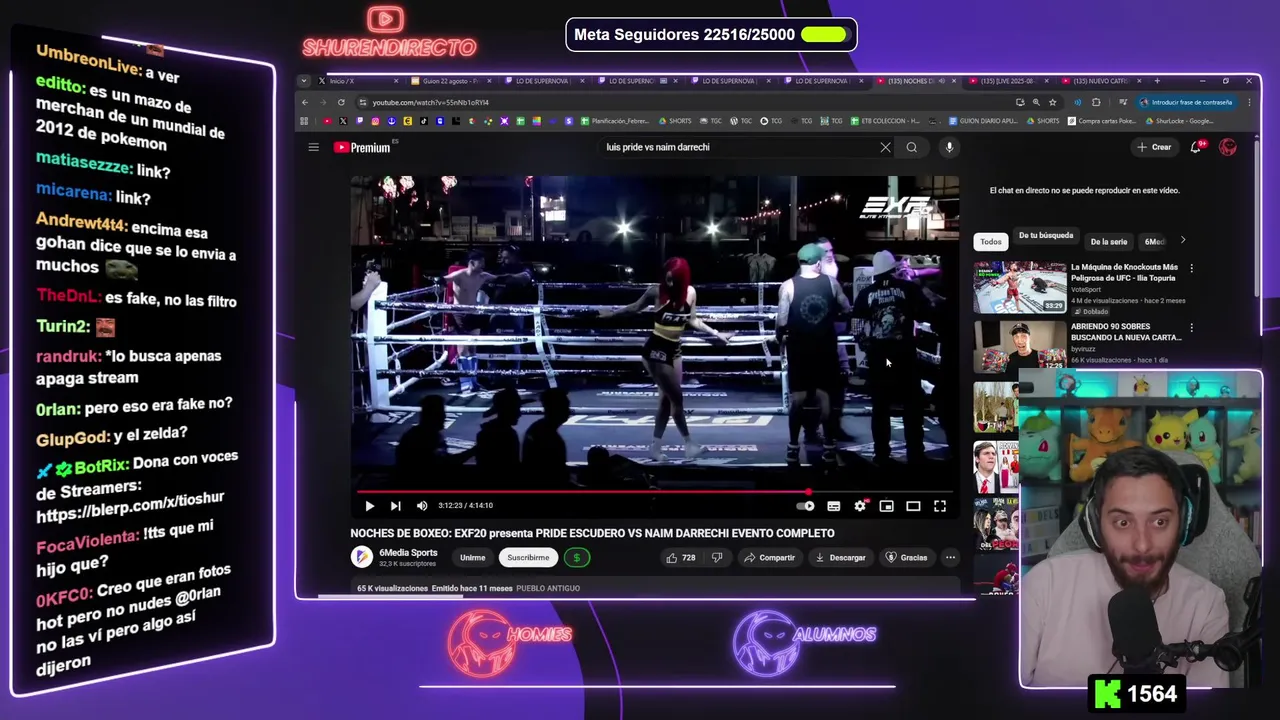Image resolution: width=1280 pixels, height=720 pixels.
Task: Switch to the NUEVO CATFISH tab
Action: tap(1101, 81)
